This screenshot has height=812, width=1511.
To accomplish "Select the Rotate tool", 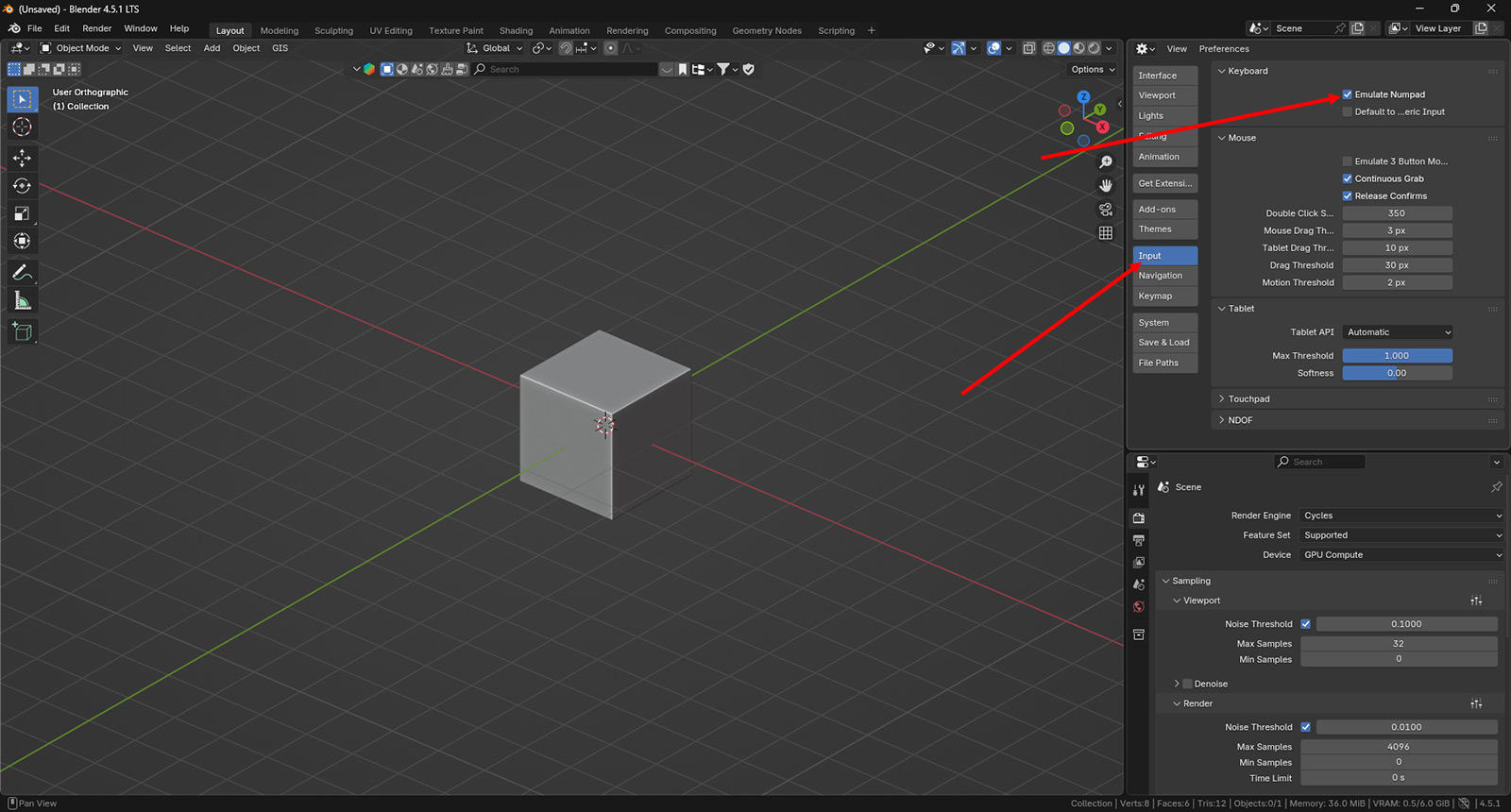I will (x=22, y=186).
